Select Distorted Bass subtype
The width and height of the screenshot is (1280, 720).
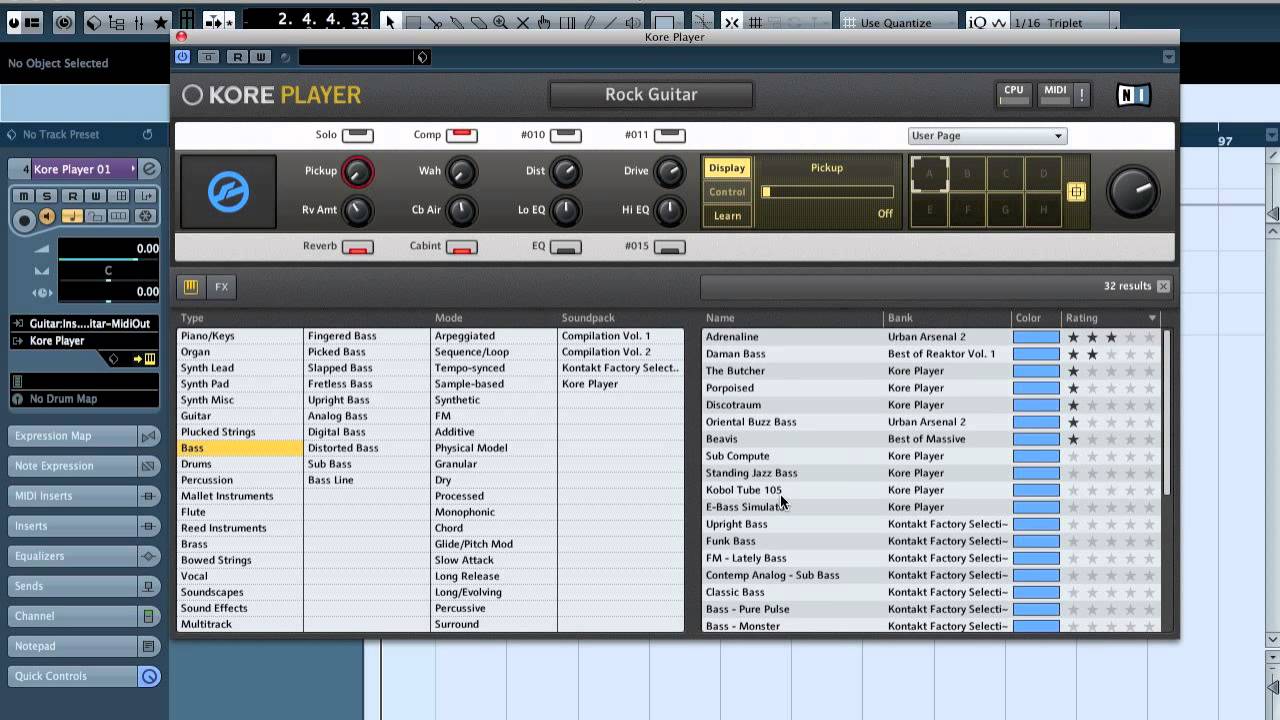[367, 448]
